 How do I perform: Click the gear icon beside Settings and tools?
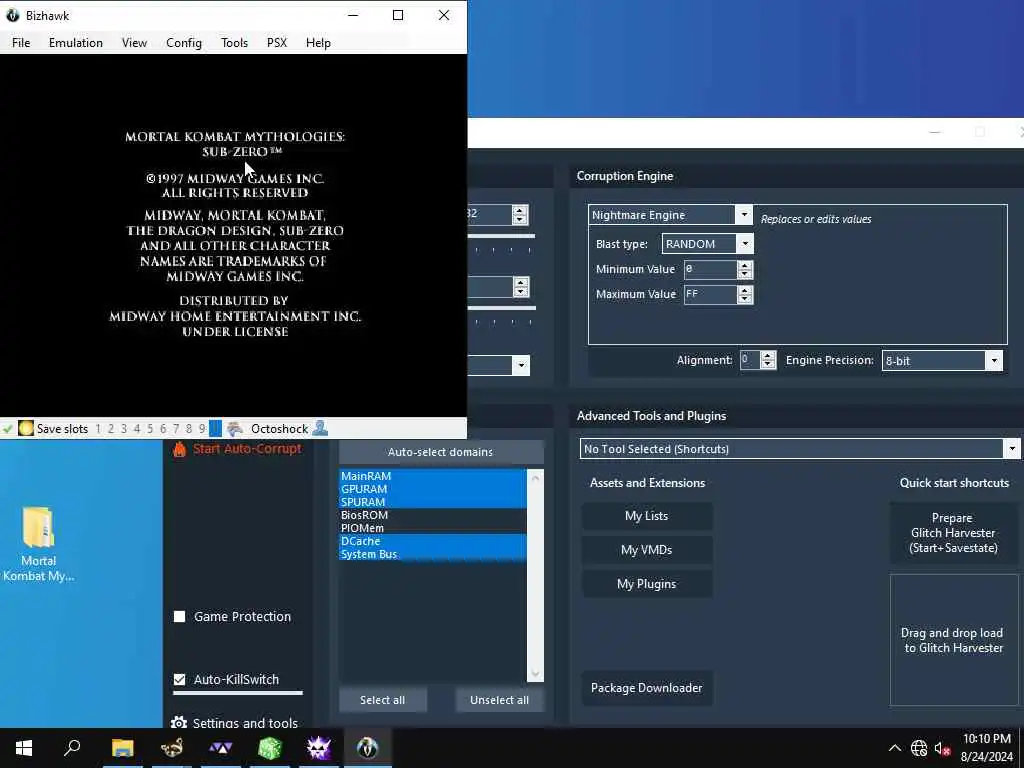[178, 722]
